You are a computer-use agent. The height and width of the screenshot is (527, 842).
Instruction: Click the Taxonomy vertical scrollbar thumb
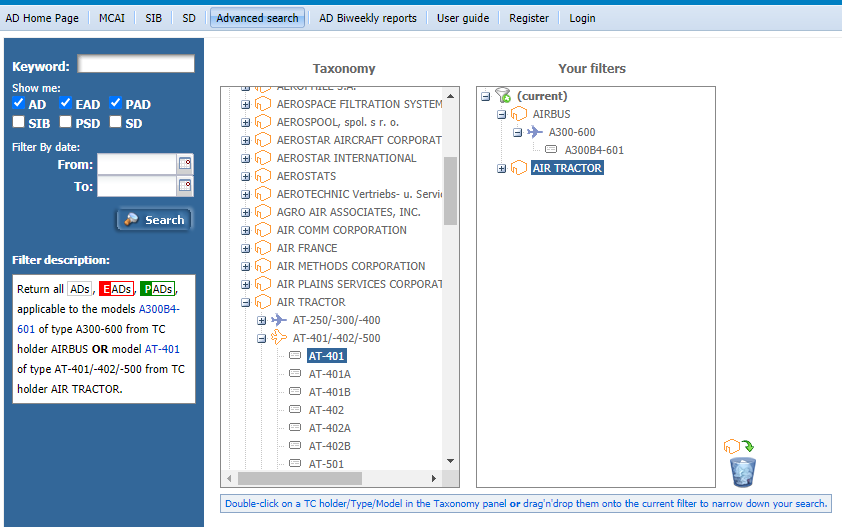click(451, 191)
